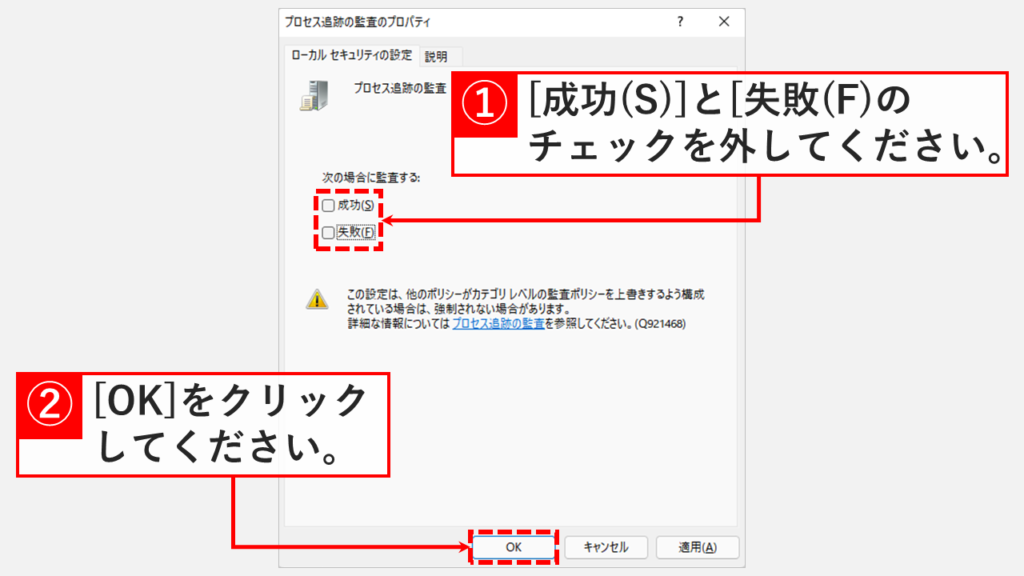Click the 適用(A) button

coord(696,547)
